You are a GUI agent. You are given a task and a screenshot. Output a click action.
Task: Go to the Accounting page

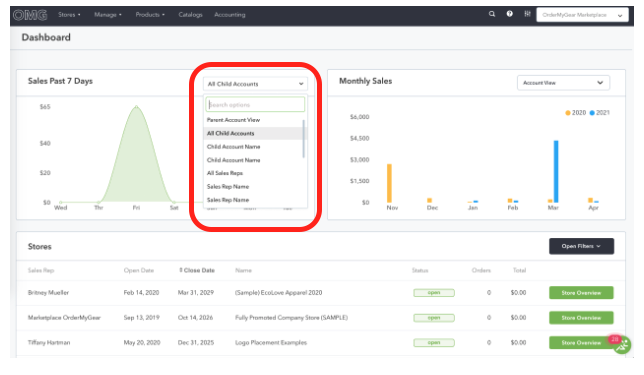pos(230,15)
